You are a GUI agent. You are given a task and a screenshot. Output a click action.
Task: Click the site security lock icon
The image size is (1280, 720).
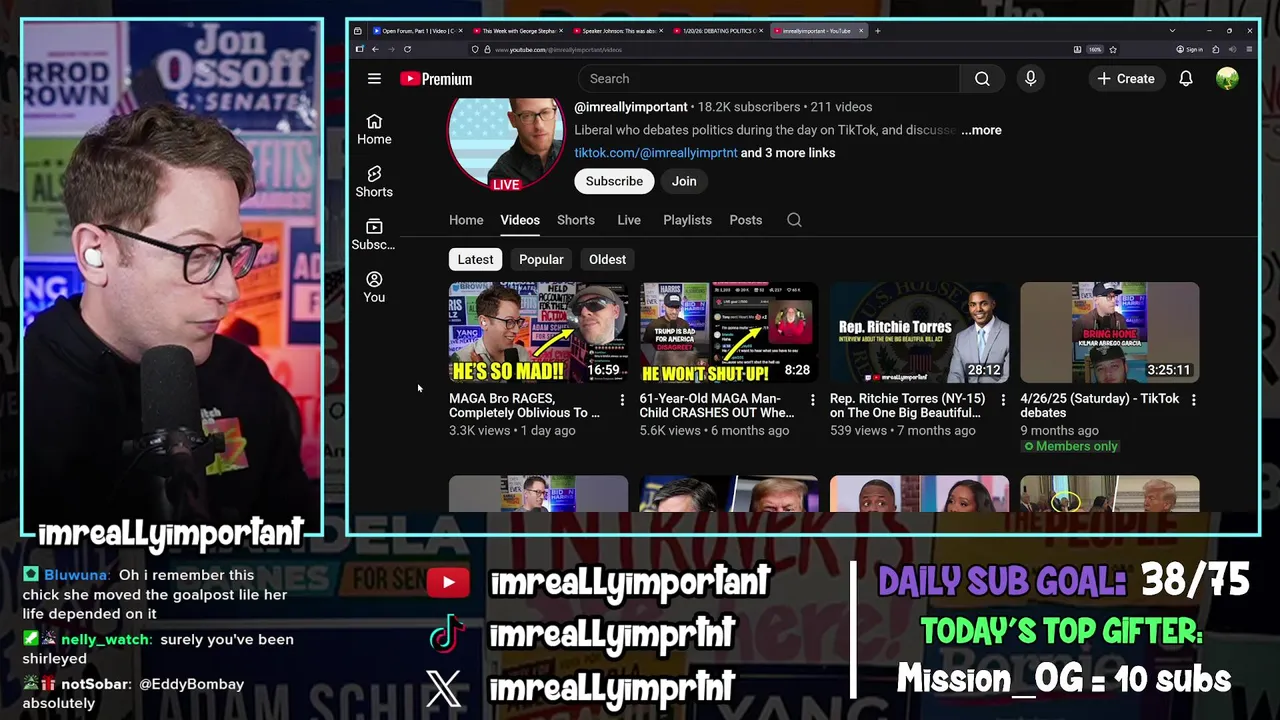click(487, 49)
